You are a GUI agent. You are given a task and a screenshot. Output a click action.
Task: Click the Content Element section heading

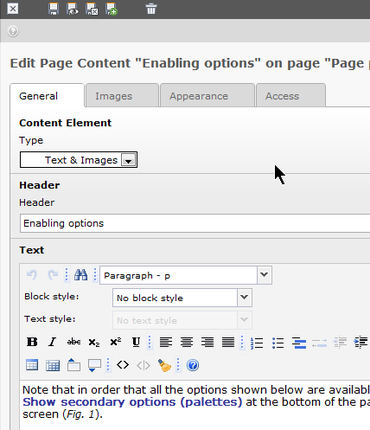(65, 123)
